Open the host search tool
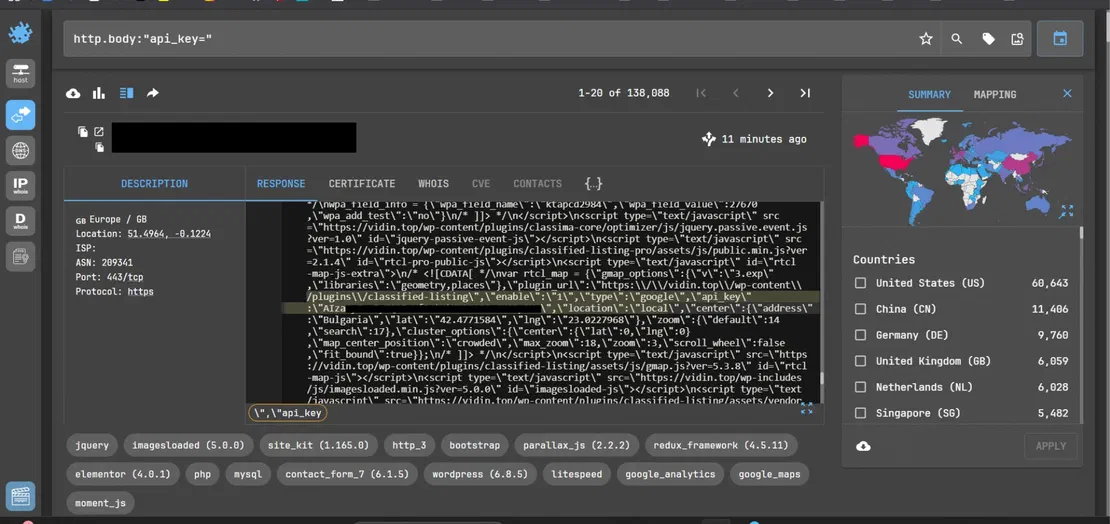 (x=21, y=74)
